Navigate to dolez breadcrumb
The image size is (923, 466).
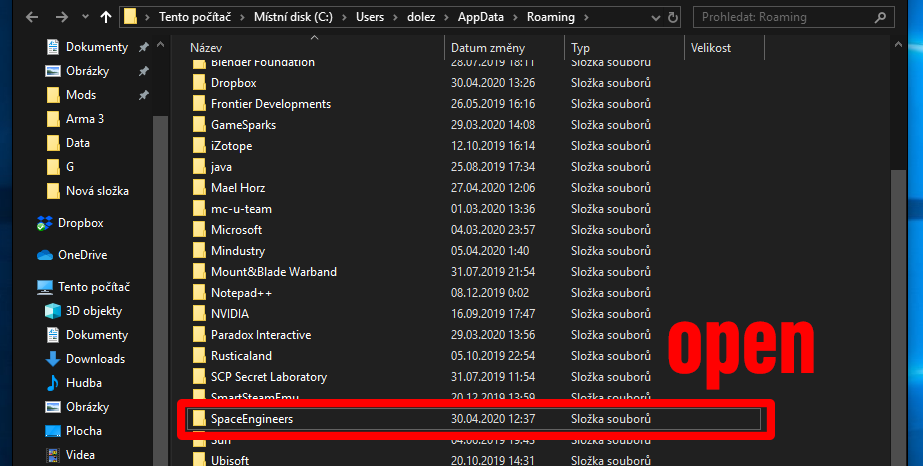pyautogui.click(x=421, y=17)
